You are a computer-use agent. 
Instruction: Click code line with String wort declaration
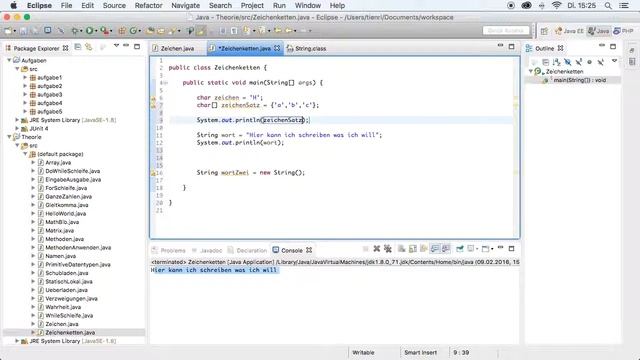click(289, 135)
